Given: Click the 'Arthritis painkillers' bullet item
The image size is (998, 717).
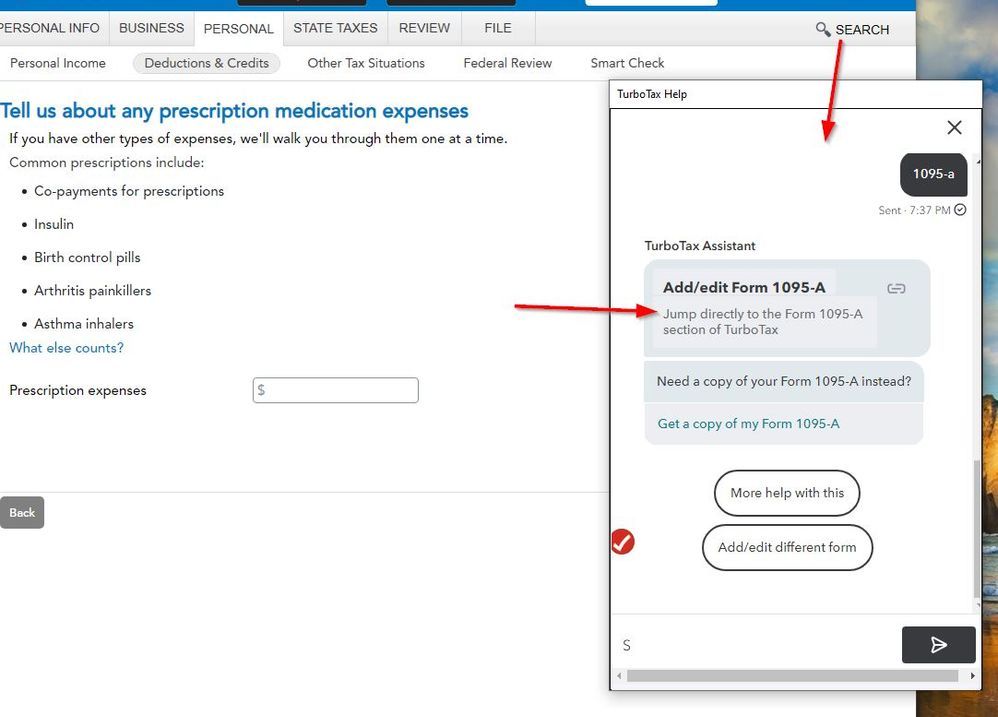Looking at the screenshot, I should [x=92, y=290].
